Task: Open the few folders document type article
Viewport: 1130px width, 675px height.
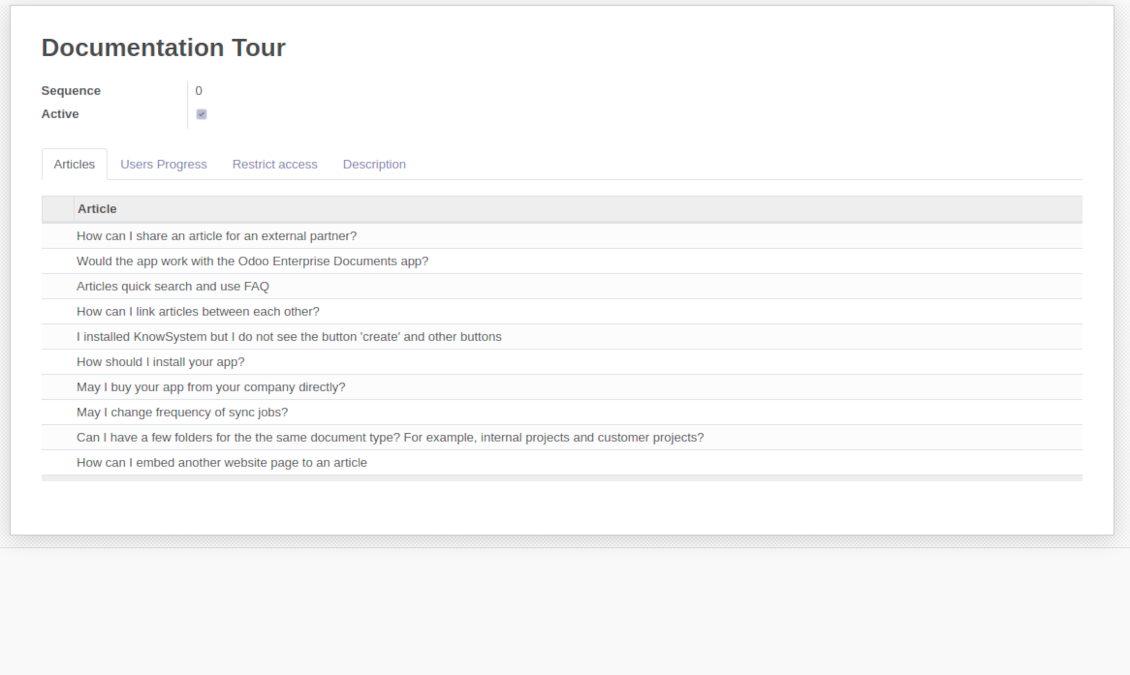Action: click(x=562, y=437)
